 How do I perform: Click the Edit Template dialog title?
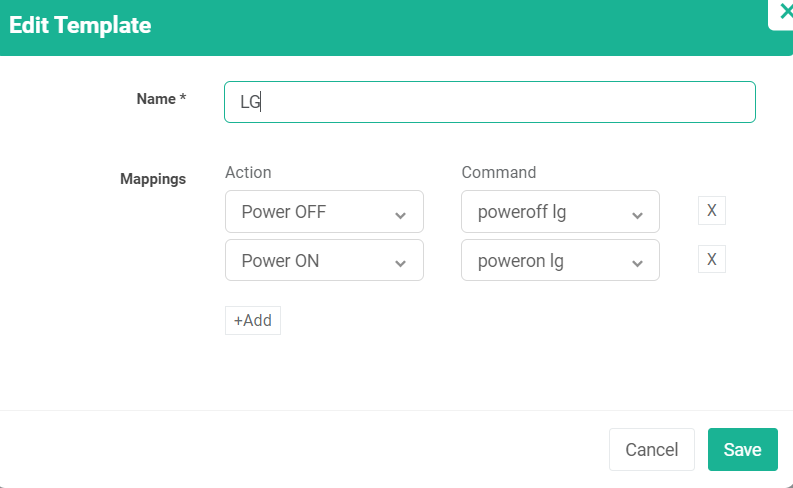pos(80,26)
